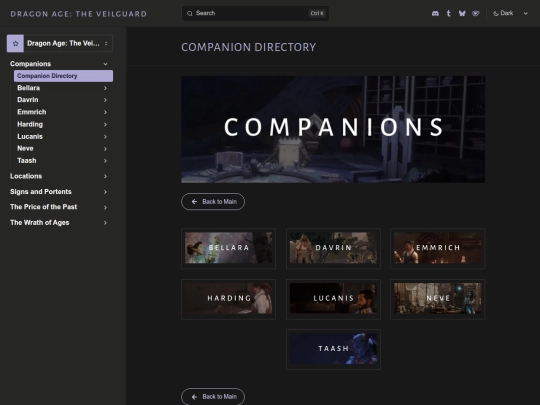The width and height of the screenshot is (540, 405).
Task: Open Locations section in sidebar
Action: pos(26,176)
